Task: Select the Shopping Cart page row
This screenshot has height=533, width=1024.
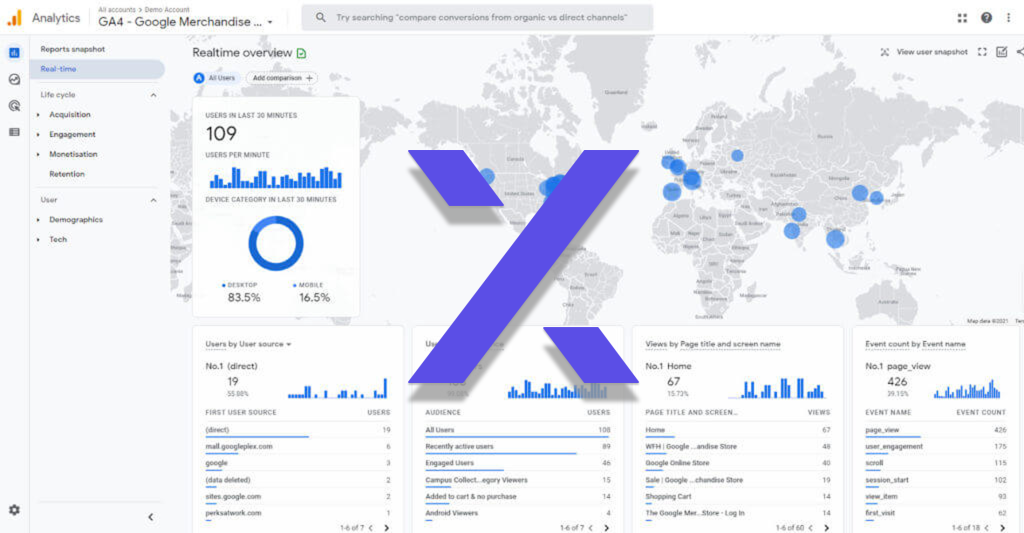Action: pos(737,496)
